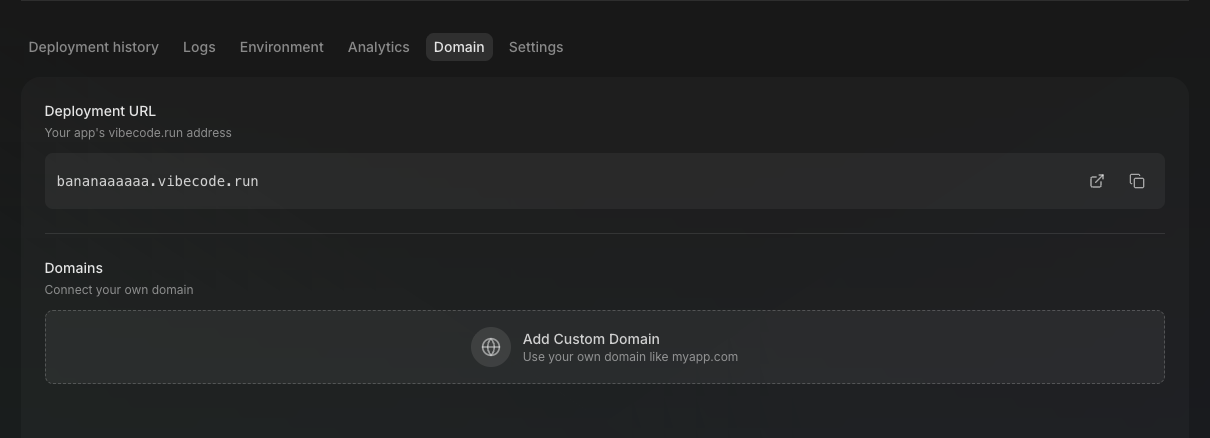
Task: Open deployment URL in new tab icon
Action: tap(1097, 181)
